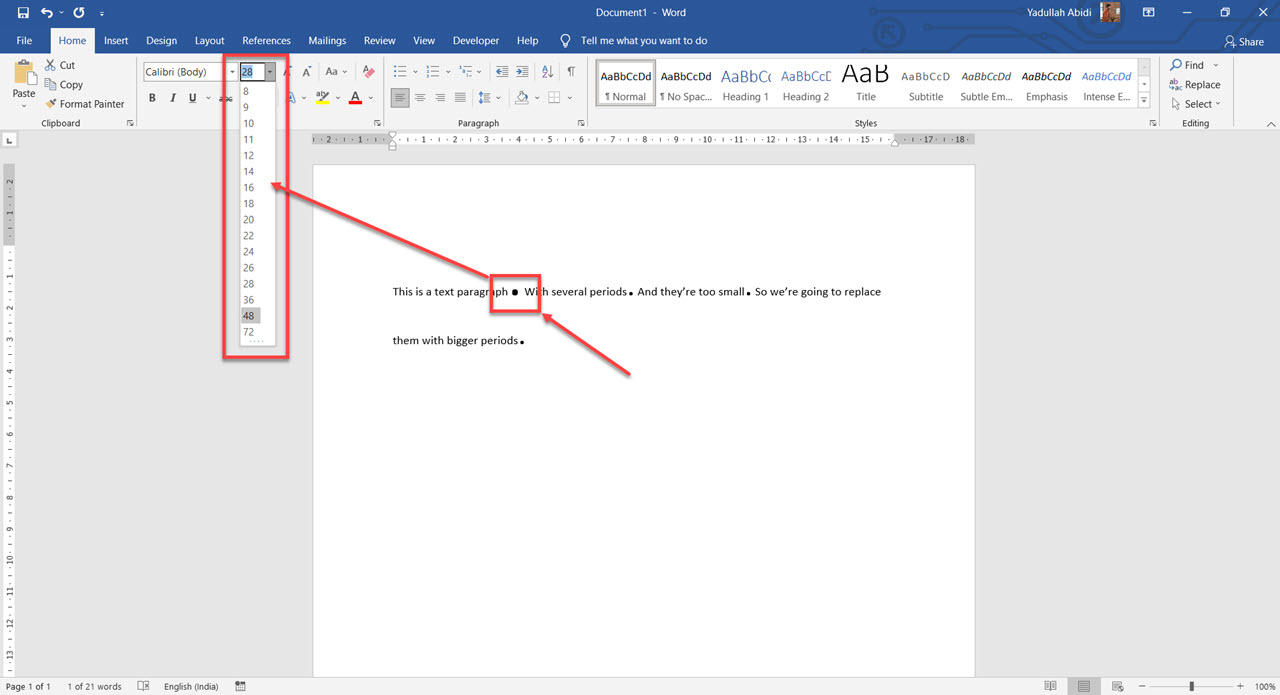Screen dimensions: 1280x695
Task: Run spell check from the status bar
Action: click(x=143, y=686)
